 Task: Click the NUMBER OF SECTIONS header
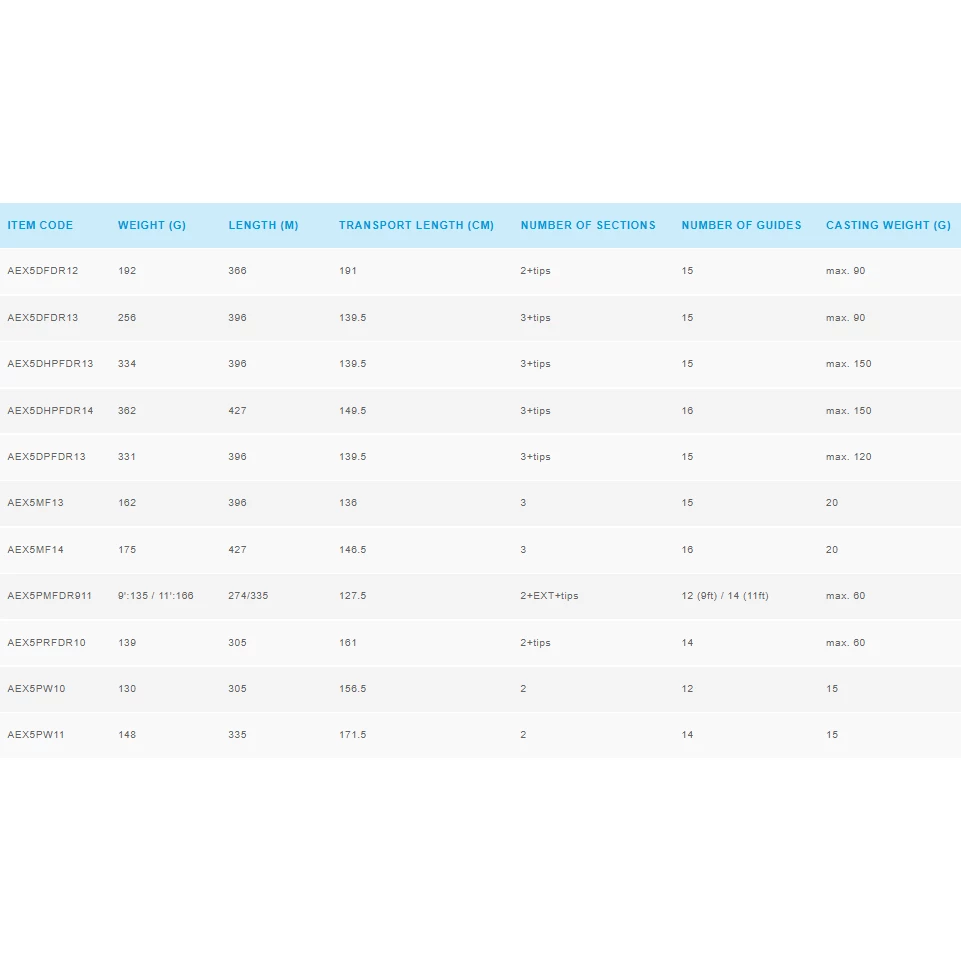click(x=588, y=225)
